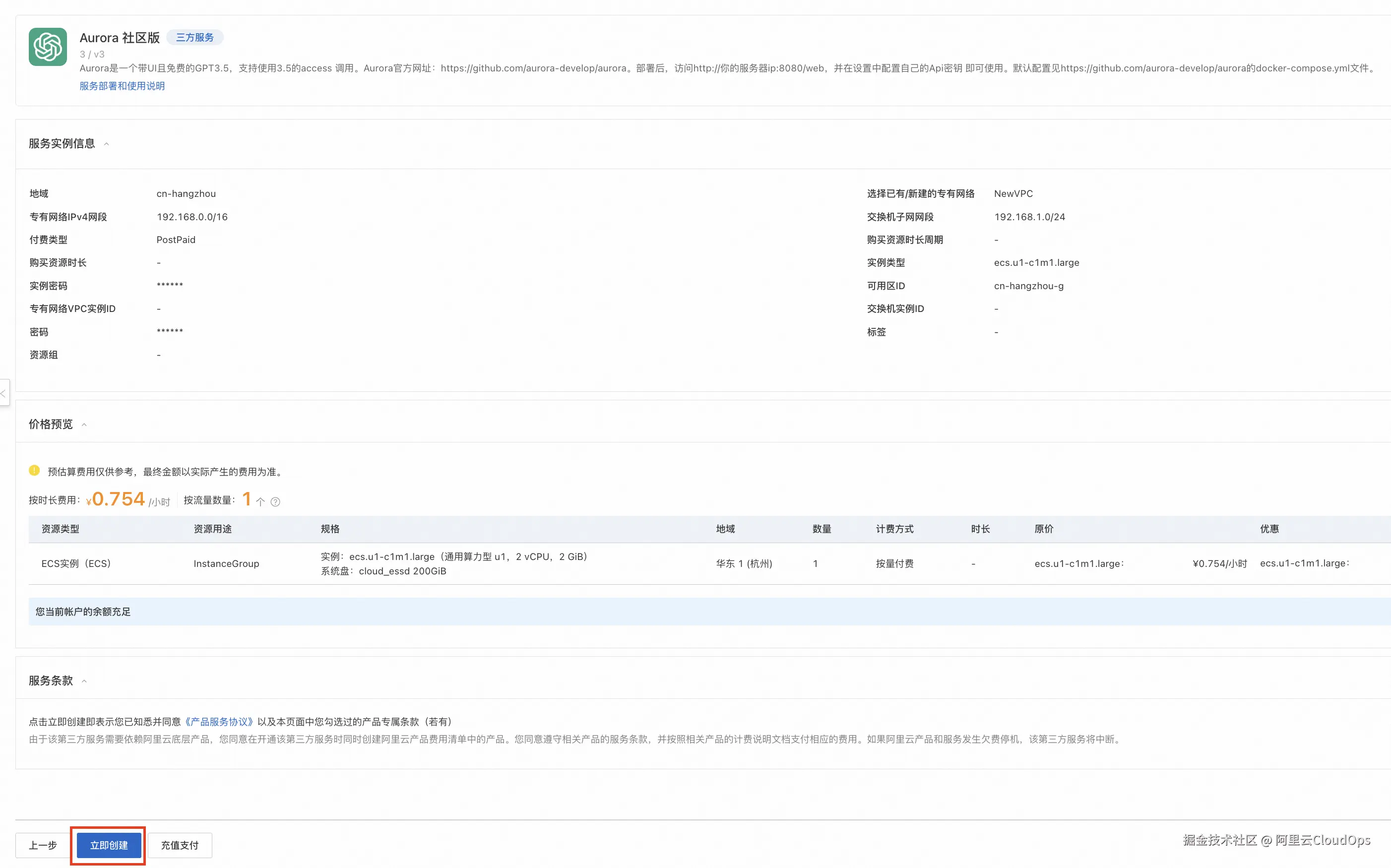Viewport: 1391px width, 868px height.
Task: Collapse the 服务条款 section chevron
Action: coord(84,682)
